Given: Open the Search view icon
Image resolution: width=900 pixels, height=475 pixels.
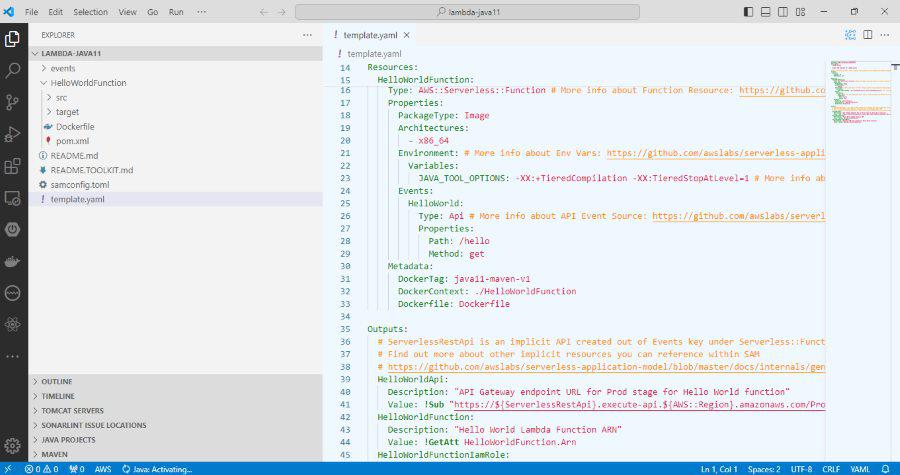Looking at the screenshot, I should point(12,71).
